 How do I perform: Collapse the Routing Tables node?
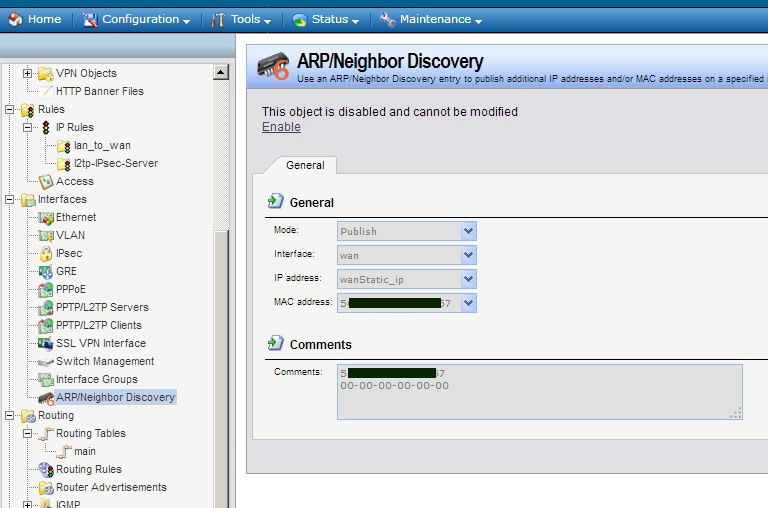[x=28, y=434]
